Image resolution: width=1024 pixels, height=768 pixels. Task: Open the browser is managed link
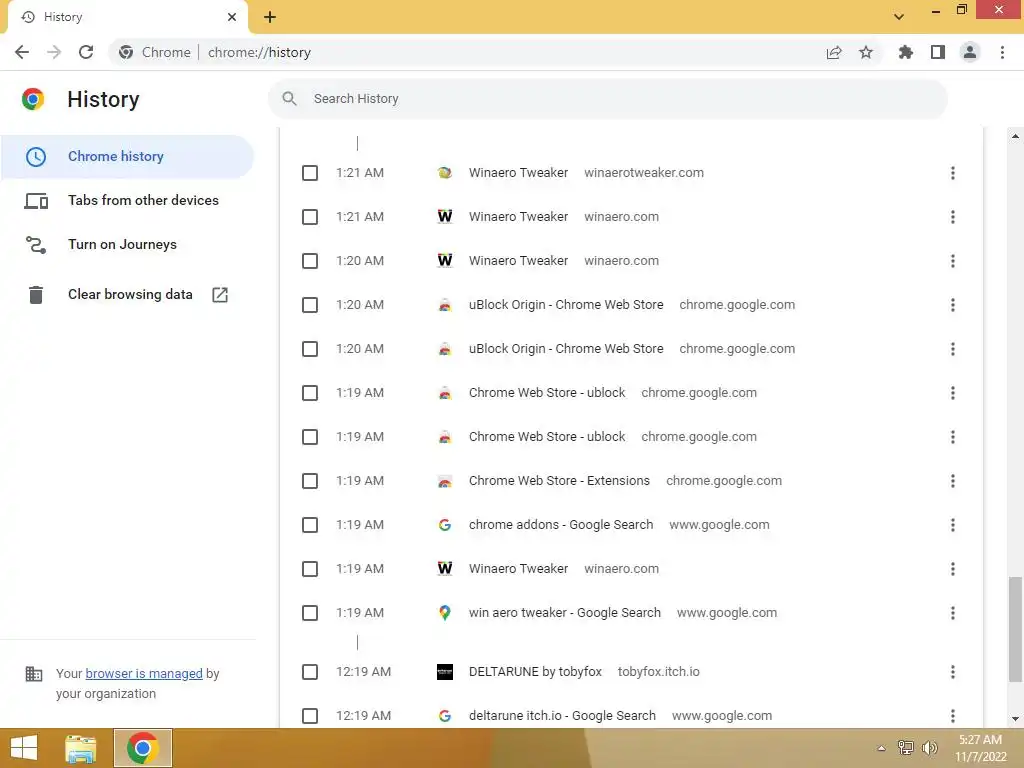(x=144, y=673)
